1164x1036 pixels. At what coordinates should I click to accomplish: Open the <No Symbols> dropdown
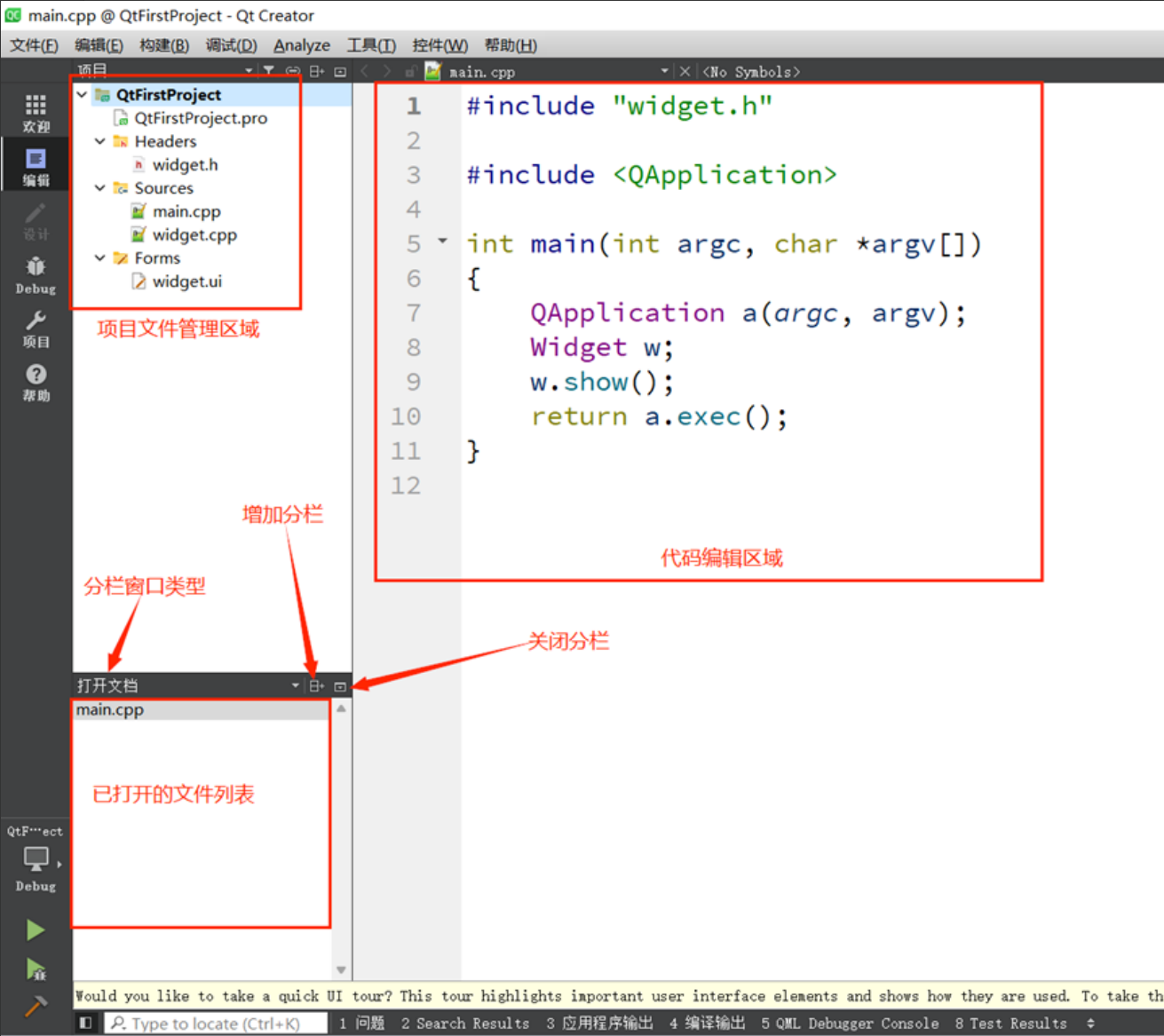click(x=751, y=72)
